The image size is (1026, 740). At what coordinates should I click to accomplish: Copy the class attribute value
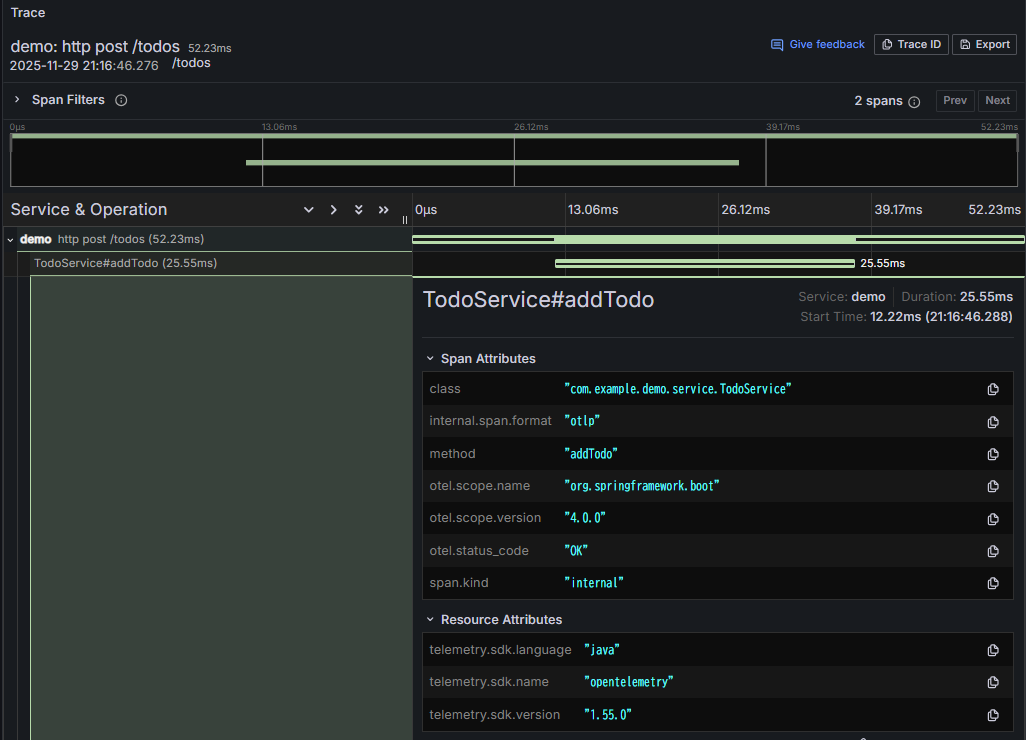tap(993, 389)
